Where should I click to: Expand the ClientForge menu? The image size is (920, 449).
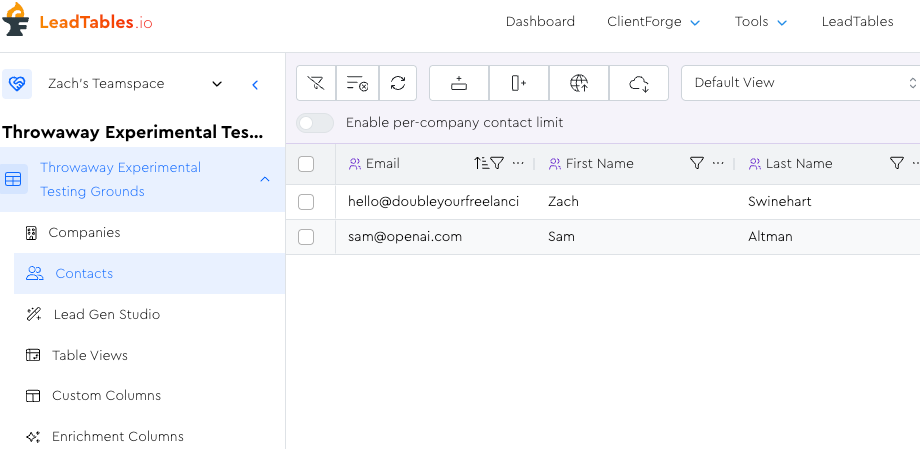coord(653,22)
